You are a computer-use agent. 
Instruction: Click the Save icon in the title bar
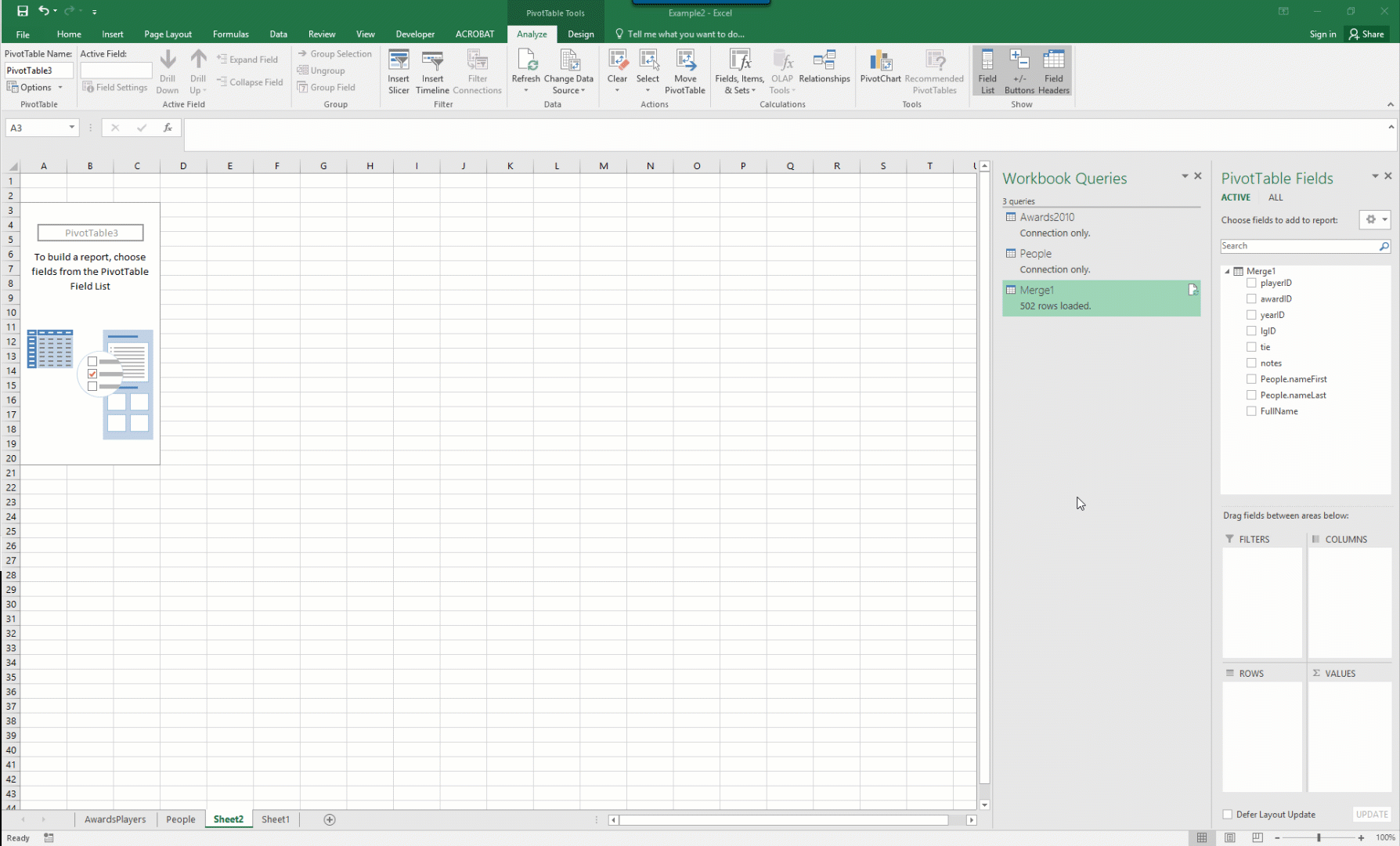23,11
